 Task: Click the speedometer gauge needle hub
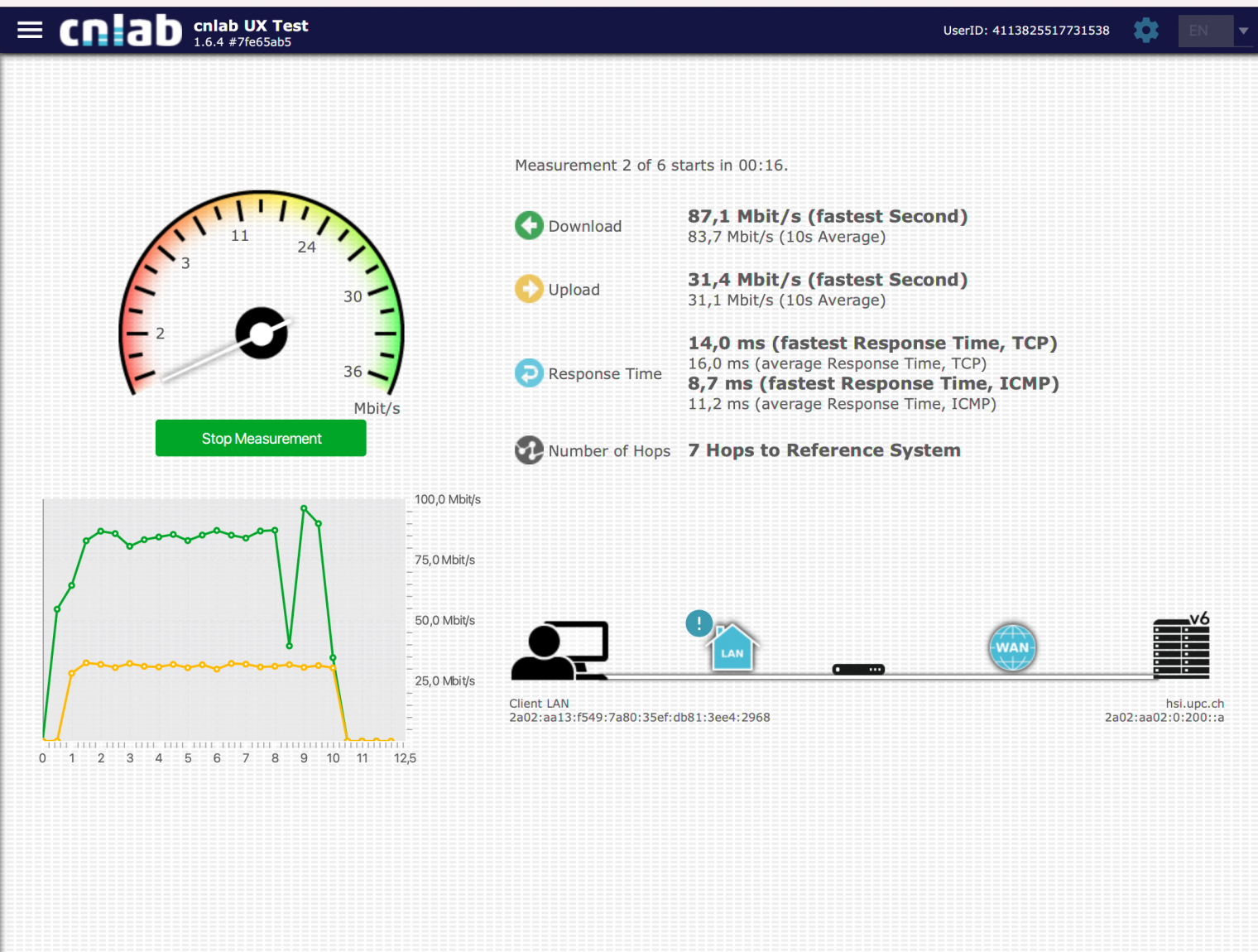[262, 334]
